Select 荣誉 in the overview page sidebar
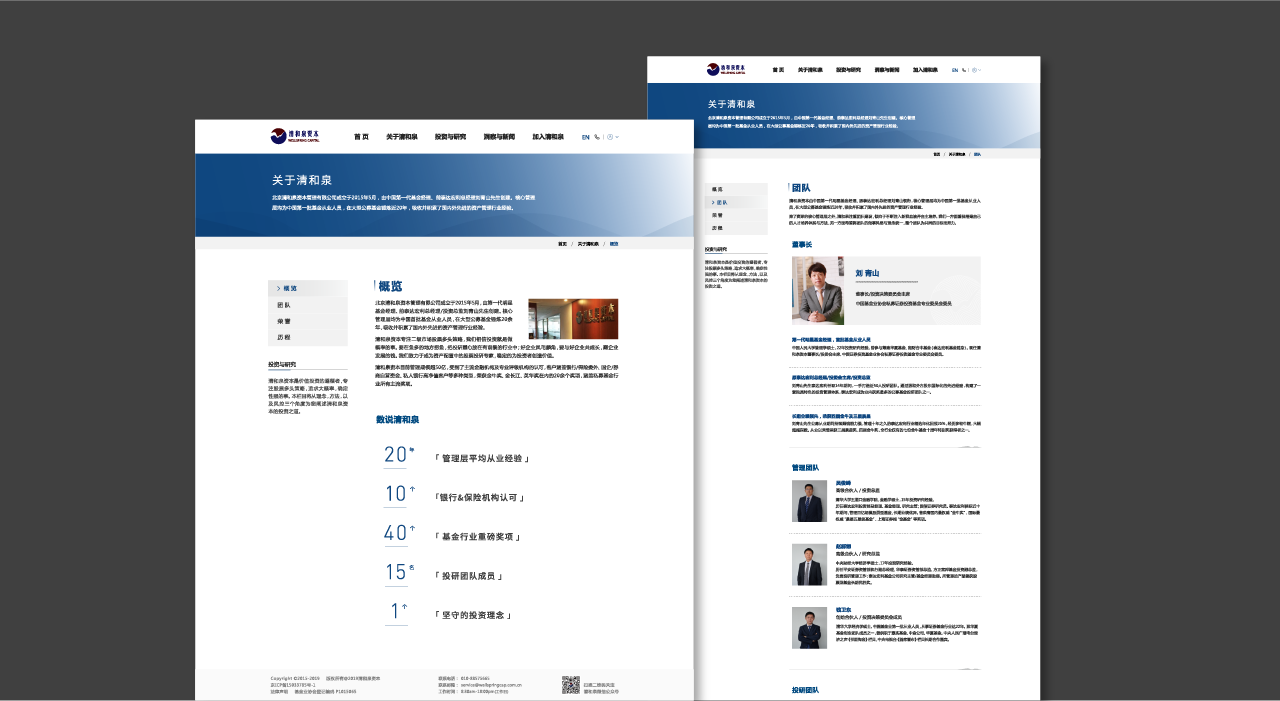This screenshot has width=1280, height=701. tap(308, 321)
